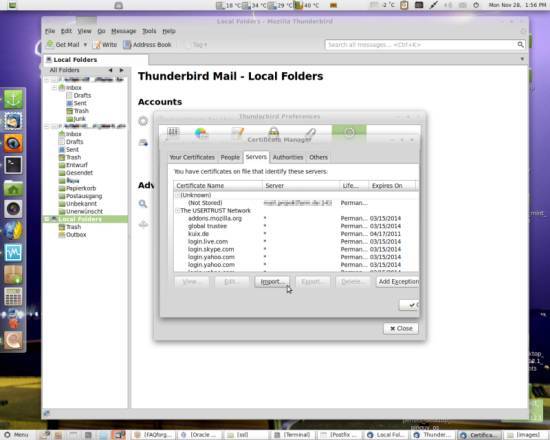Show previous folder view with left arrow
Viewport: 550px width, 440px height.
(x=110, y=70)
